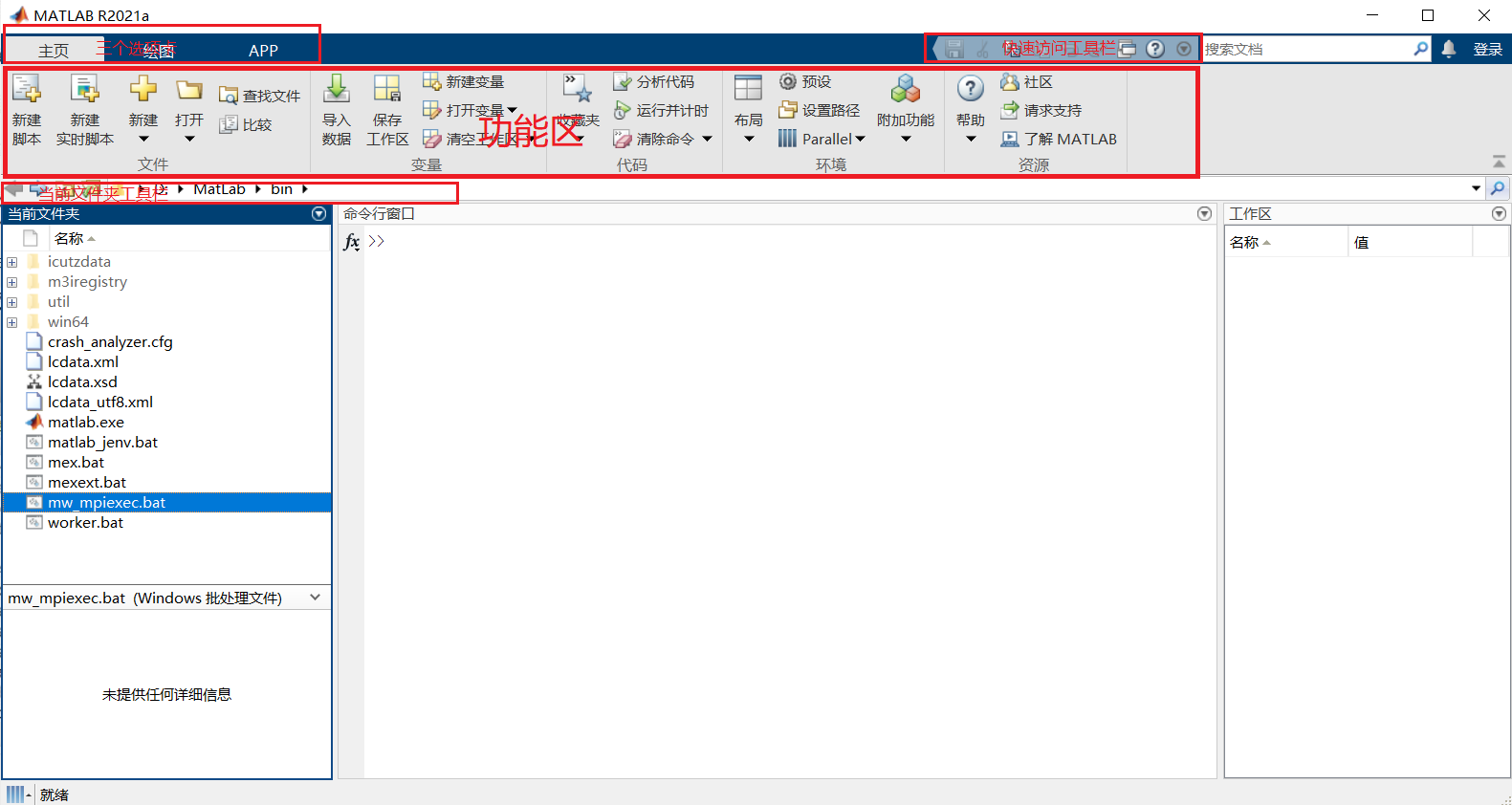Open the Parallel dropdown menu
Viewport: 1512px width, 805px height.
(x=860, y=139)
